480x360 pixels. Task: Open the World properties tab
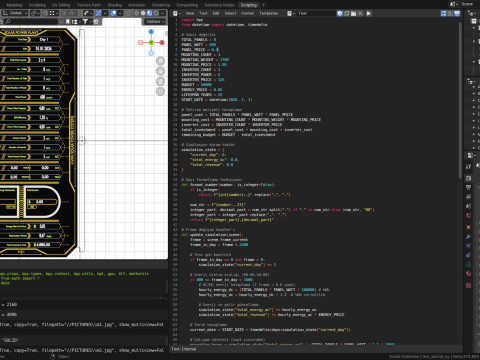pyautogui.click(x=468, y=216)
